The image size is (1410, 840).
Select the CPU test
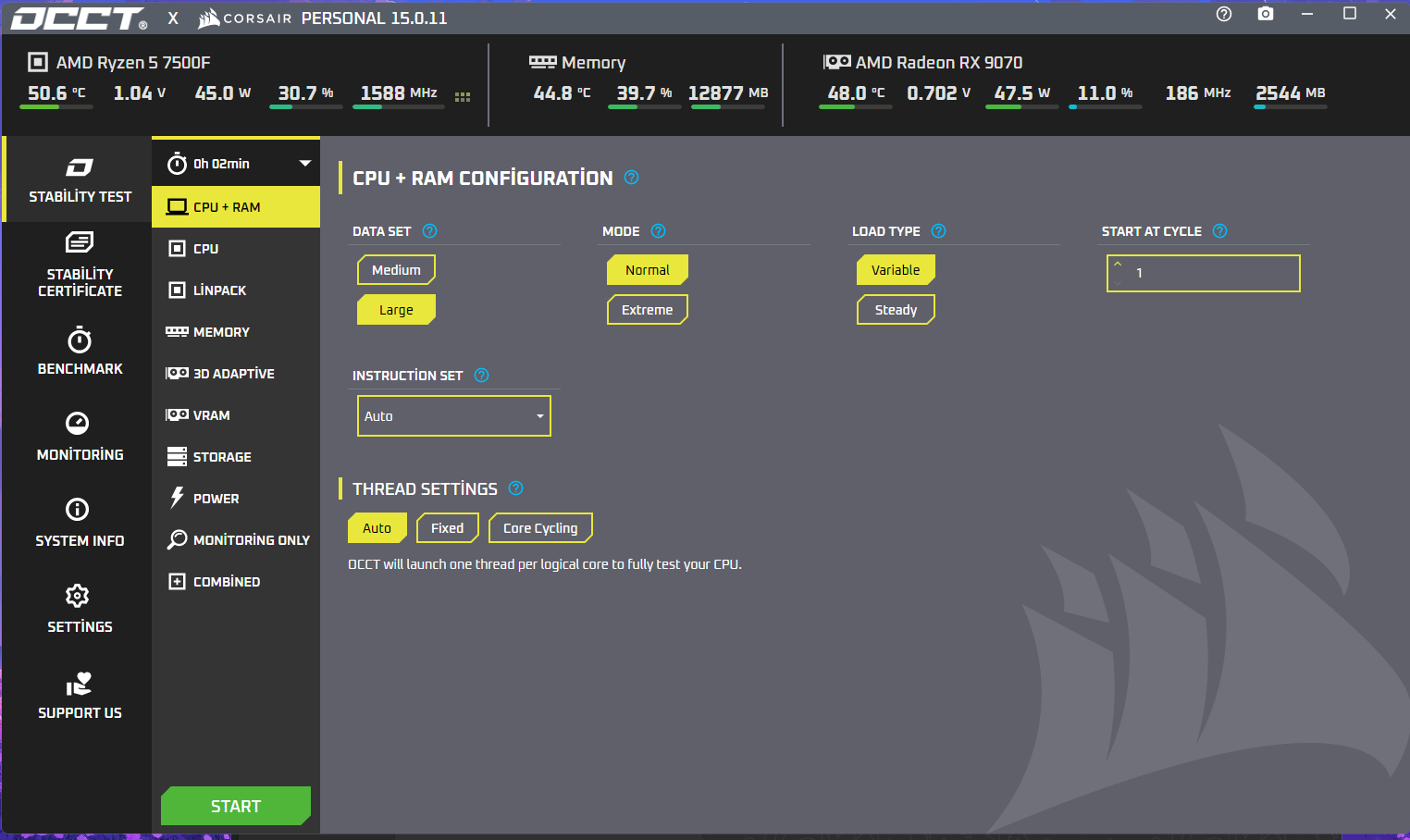(x=236, y=249)
